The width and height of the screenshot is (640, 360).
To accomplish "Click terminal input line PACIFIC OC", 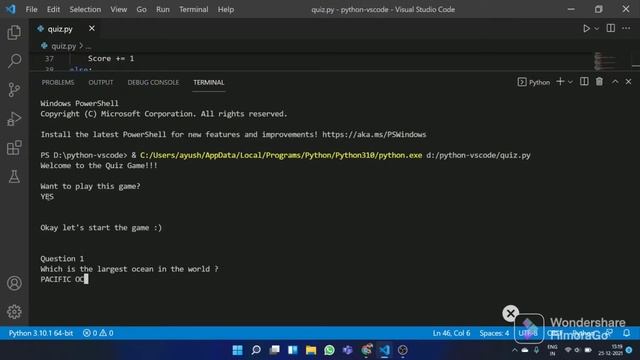I will click(x=64, y=279).
